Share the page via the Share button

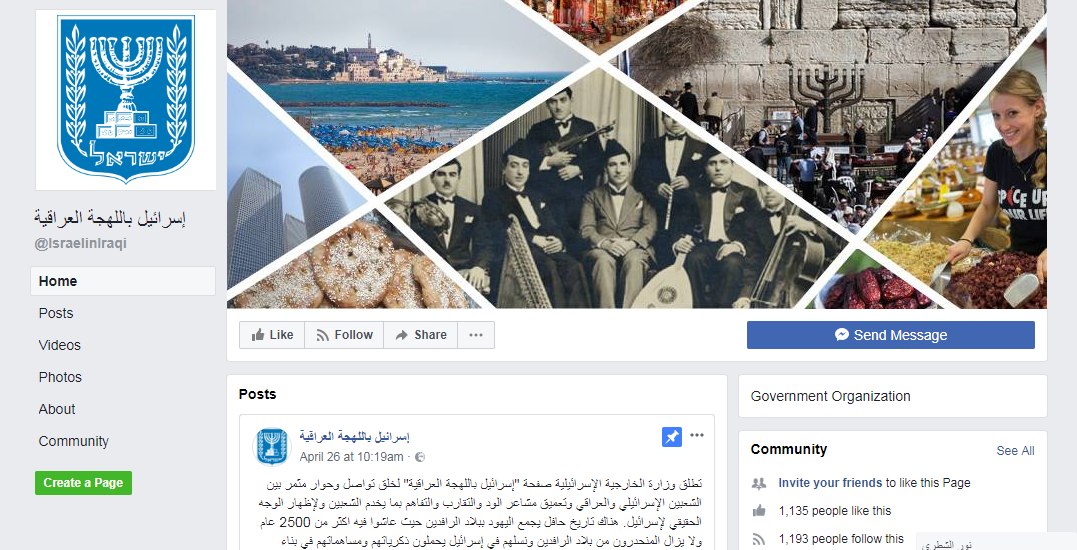420,335
